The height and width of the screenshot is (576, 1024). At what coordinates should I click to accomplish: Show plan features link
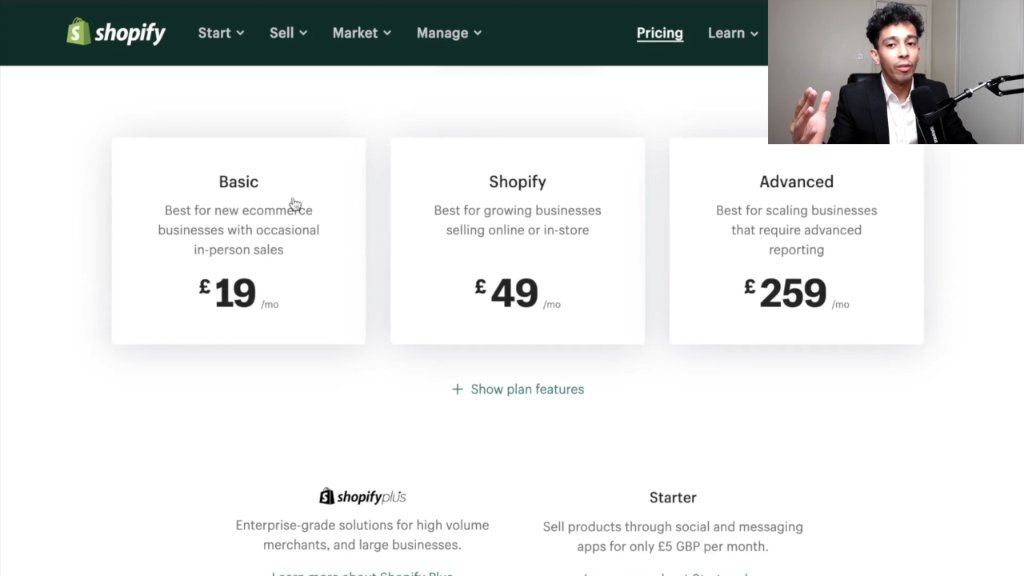point(518,389)
